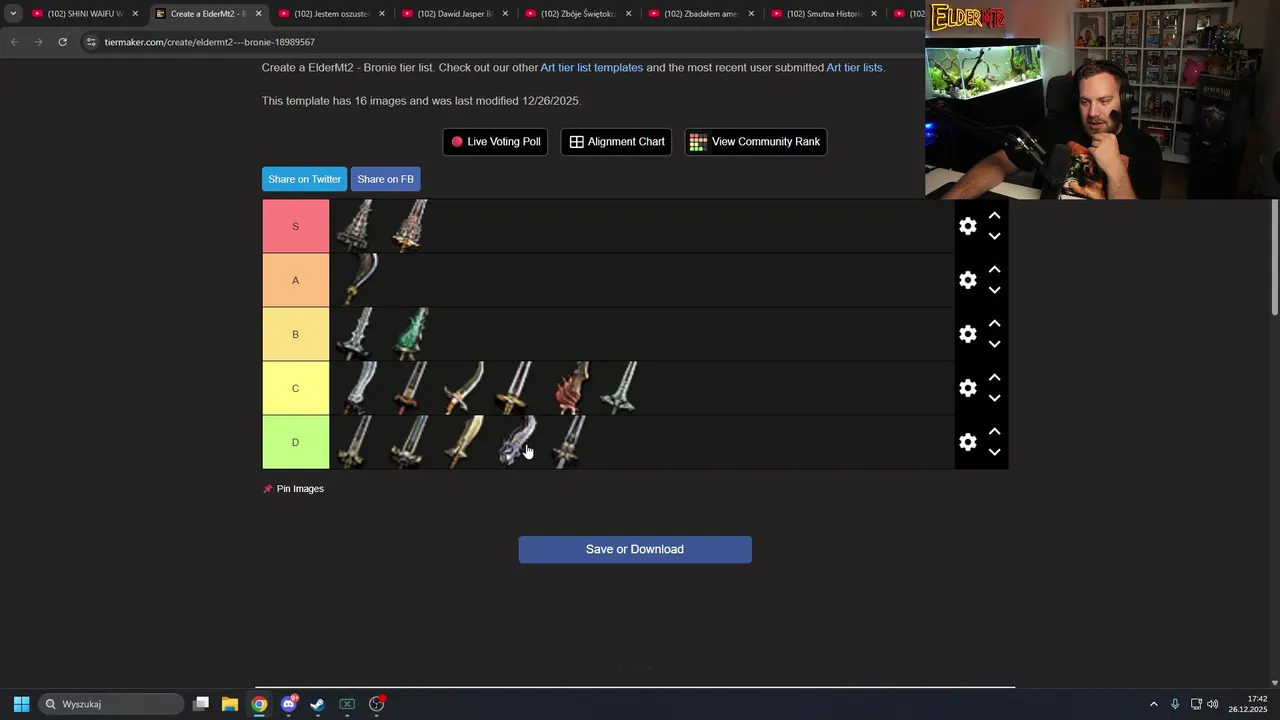Select the teal green weapon in B tier
1280x720 pixels.
click(x=409, y=334)
